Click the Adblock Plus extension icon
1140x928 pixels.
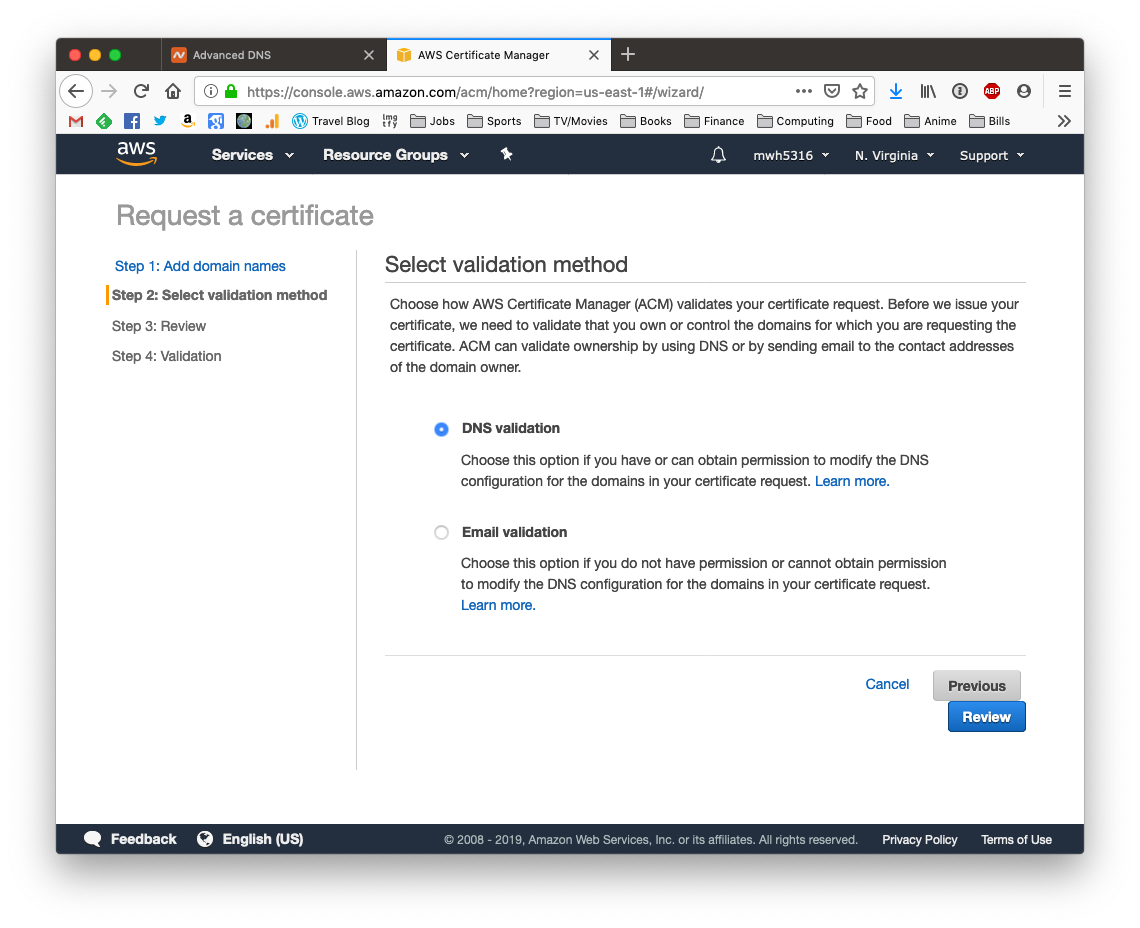(992, 91)
